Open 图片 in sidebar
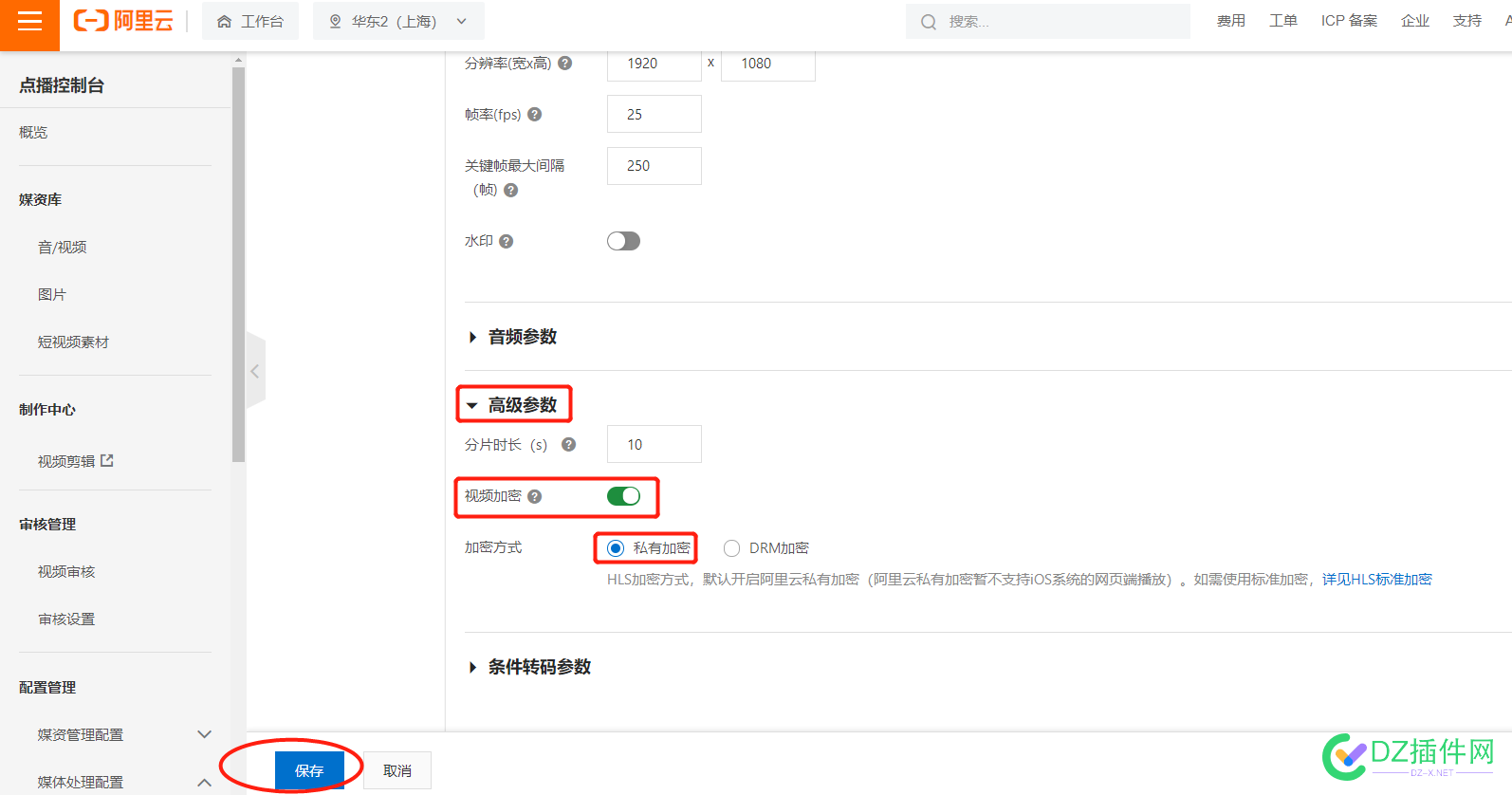1512x795 pixels. pos(52,294)
